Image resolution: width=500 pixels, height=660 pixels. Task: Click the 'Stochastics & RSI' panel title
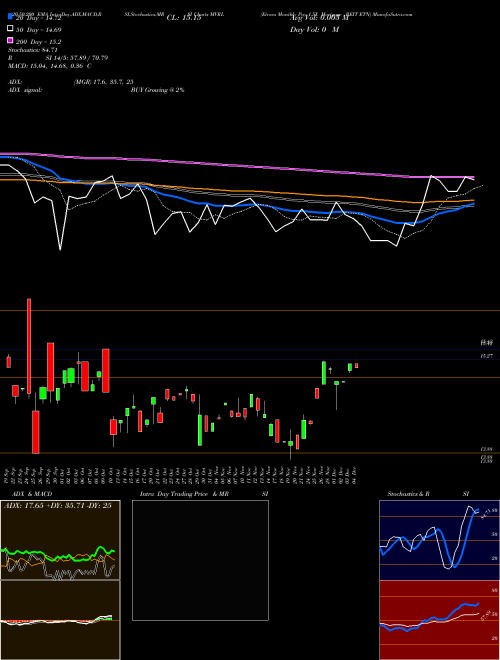click(x=428, y=494)
